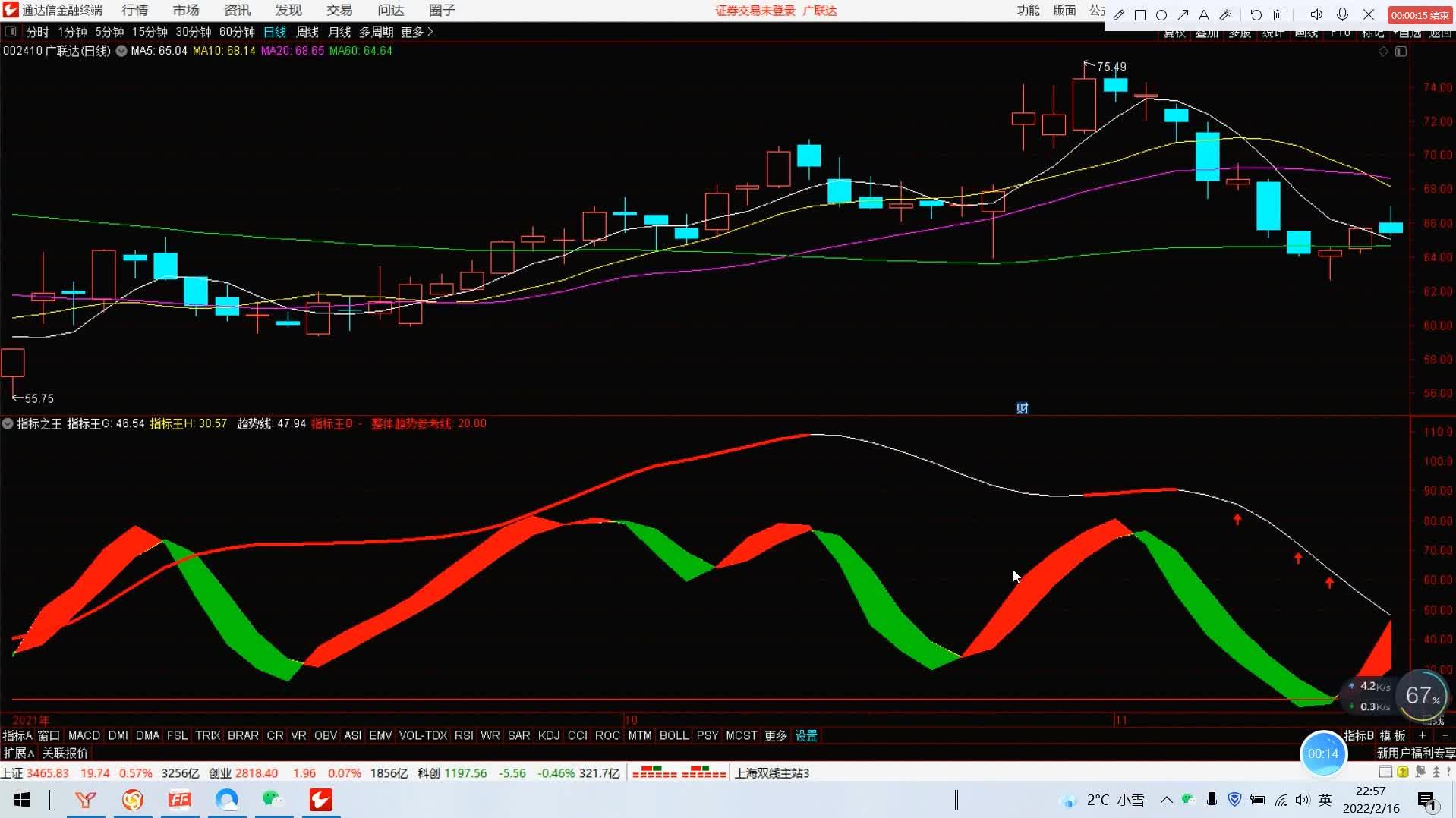Select the VOL-TDX indicator tab
This screenshot has height=818, width=1456.
click(423, 735)
